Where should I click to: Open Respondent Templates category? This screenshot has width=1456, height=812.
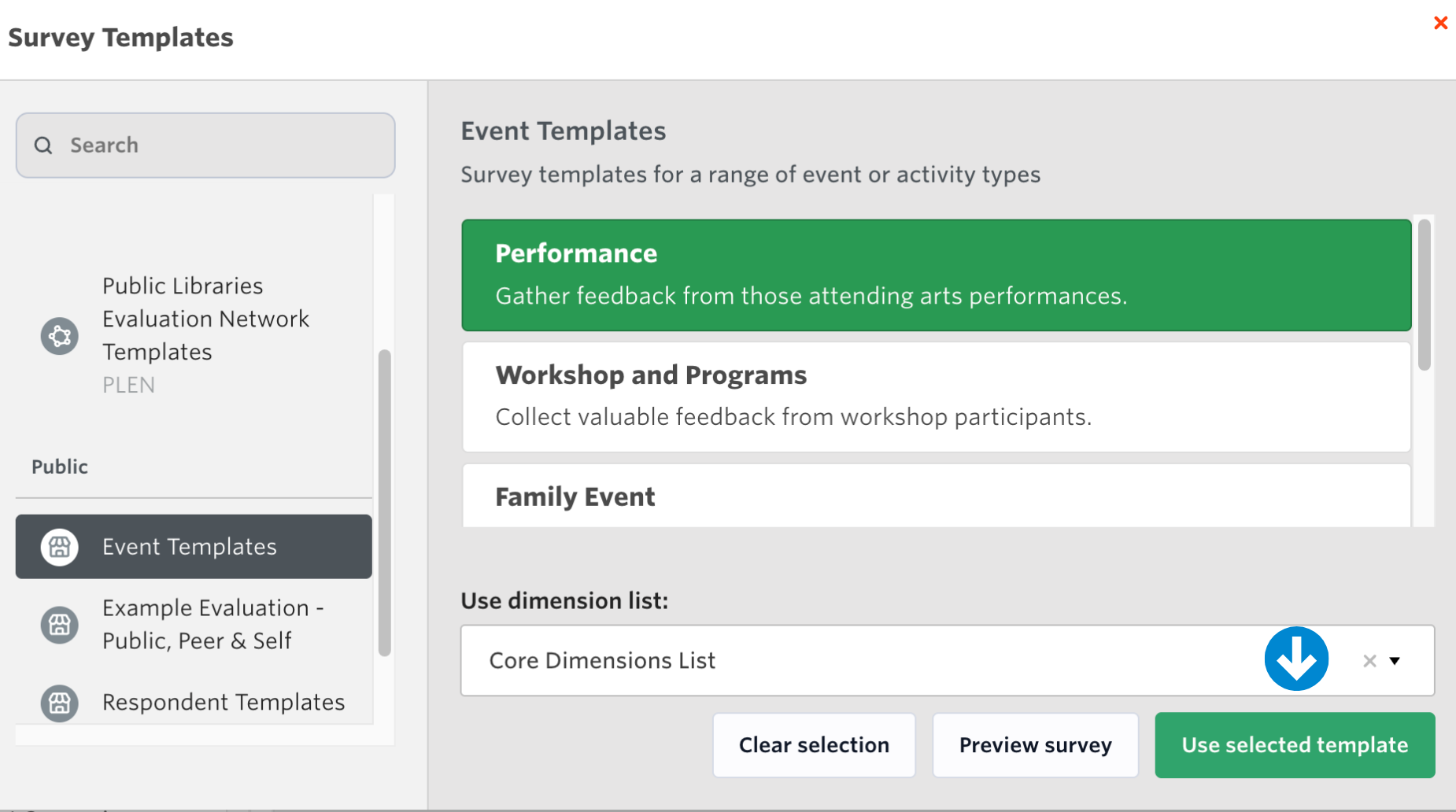point(224,702)
